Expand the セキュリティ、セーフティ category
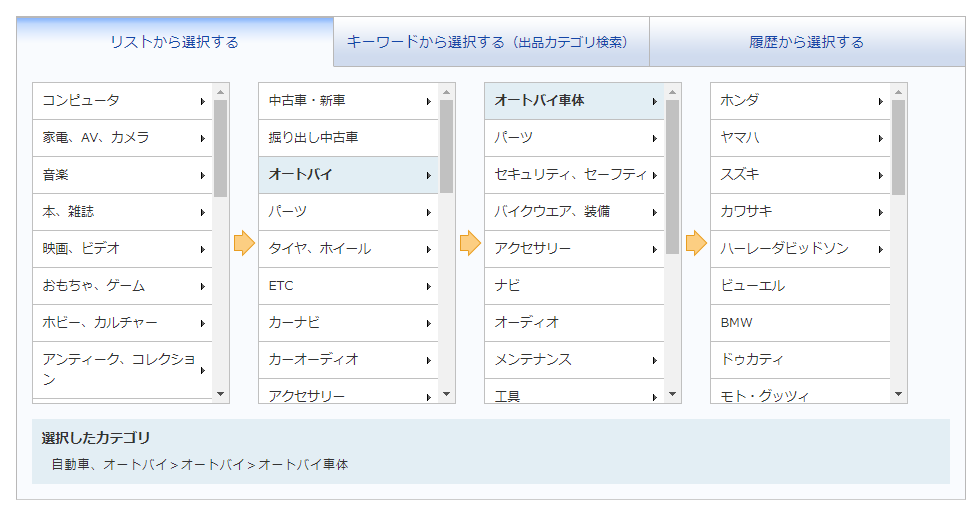971x512 pixels. click(575, 175)
